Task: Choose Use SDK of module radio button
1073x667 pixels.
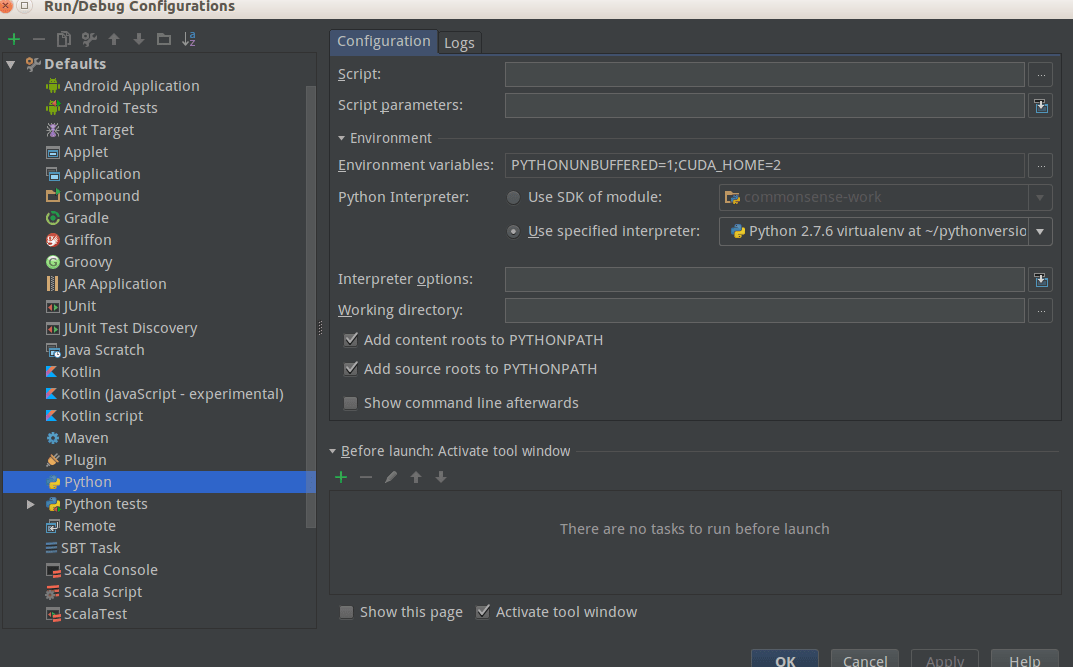Action: click(x=513, y=198)
